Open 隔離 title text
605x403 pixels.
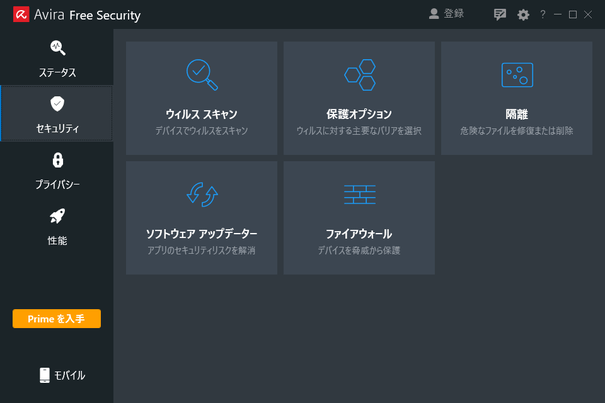(517, 114)
